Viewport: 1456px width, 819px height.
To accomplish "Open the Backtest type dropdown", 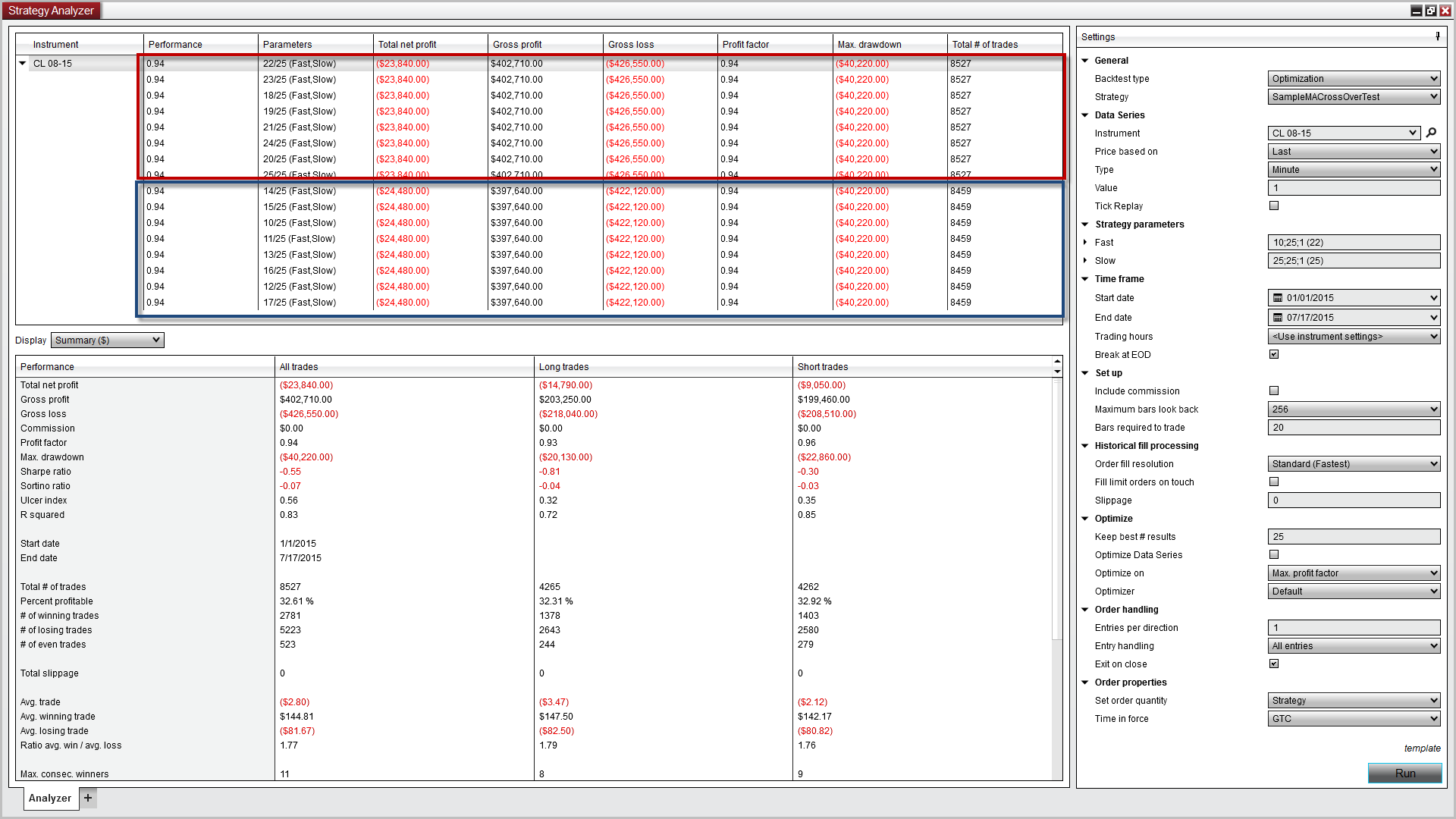I will 1354,79.
